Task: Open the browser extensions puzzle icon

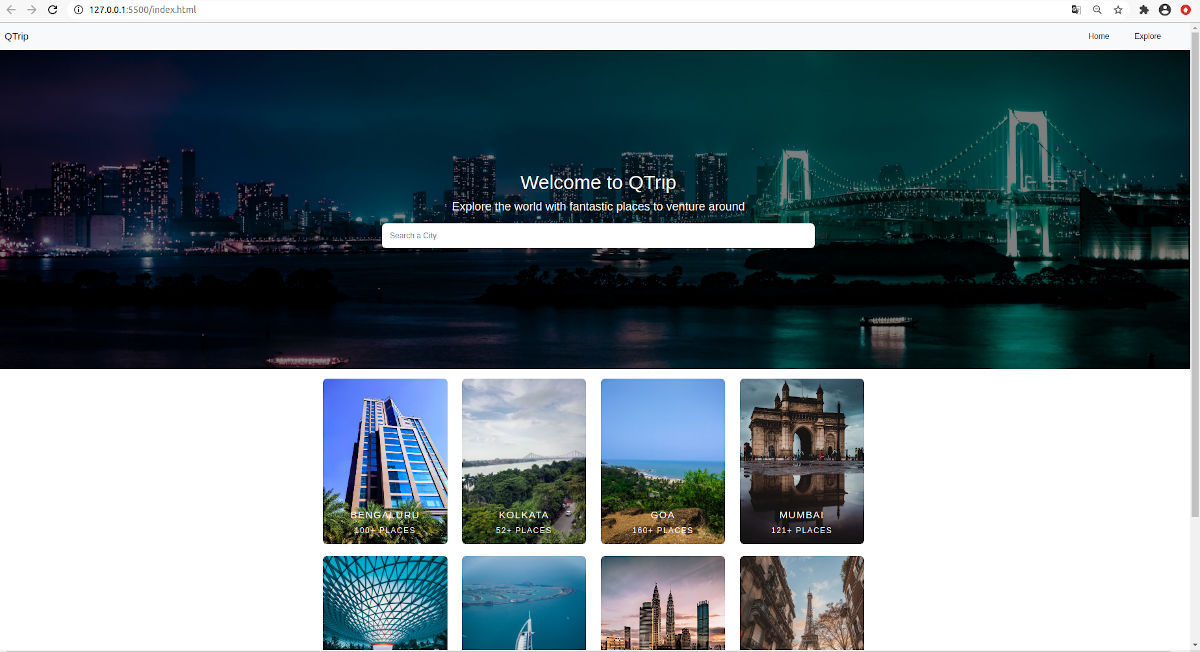Action: (1143, 10)
